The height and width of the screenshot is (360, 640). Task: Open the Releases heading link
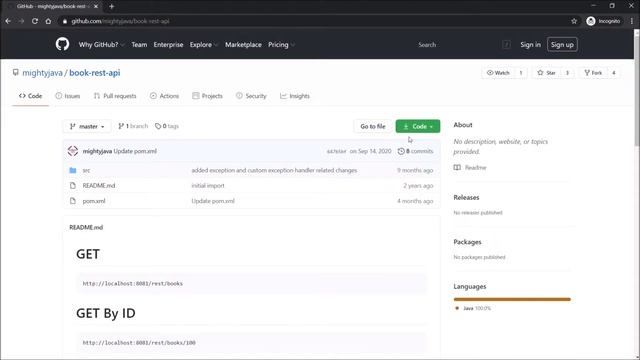(x=466, y=197)
